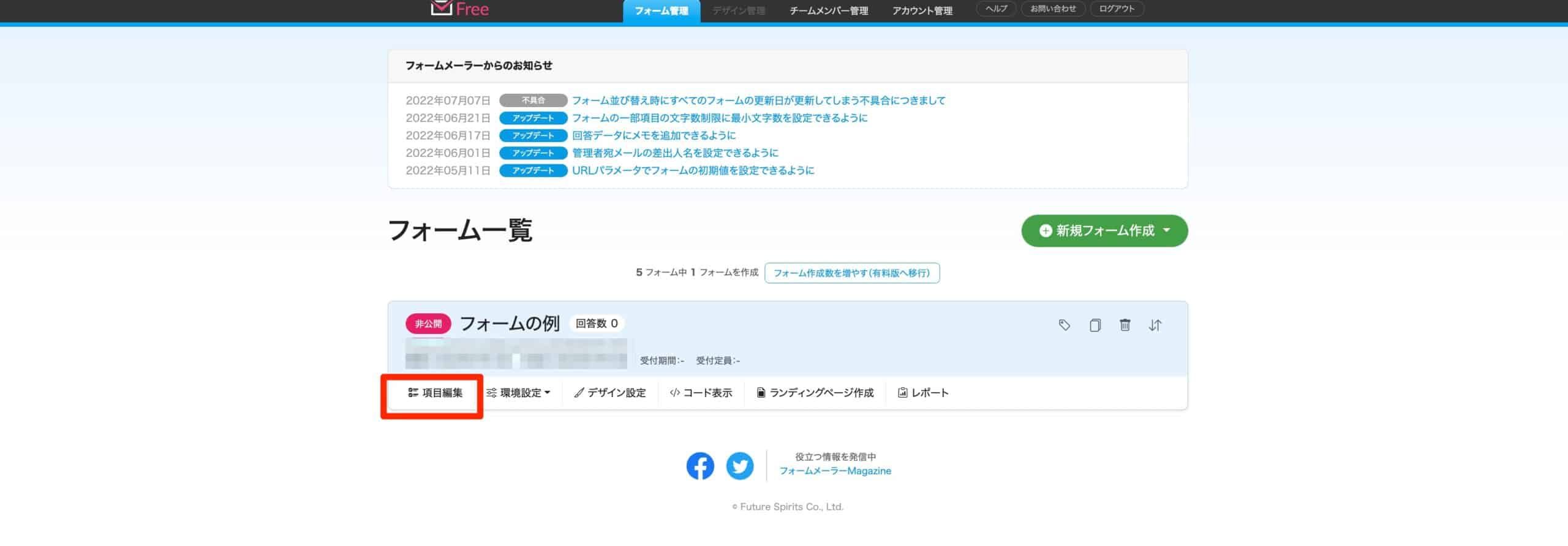Screen dimensions: 1568x546
Task: Open the Twitter page icon
Action: tap(740, 466)
